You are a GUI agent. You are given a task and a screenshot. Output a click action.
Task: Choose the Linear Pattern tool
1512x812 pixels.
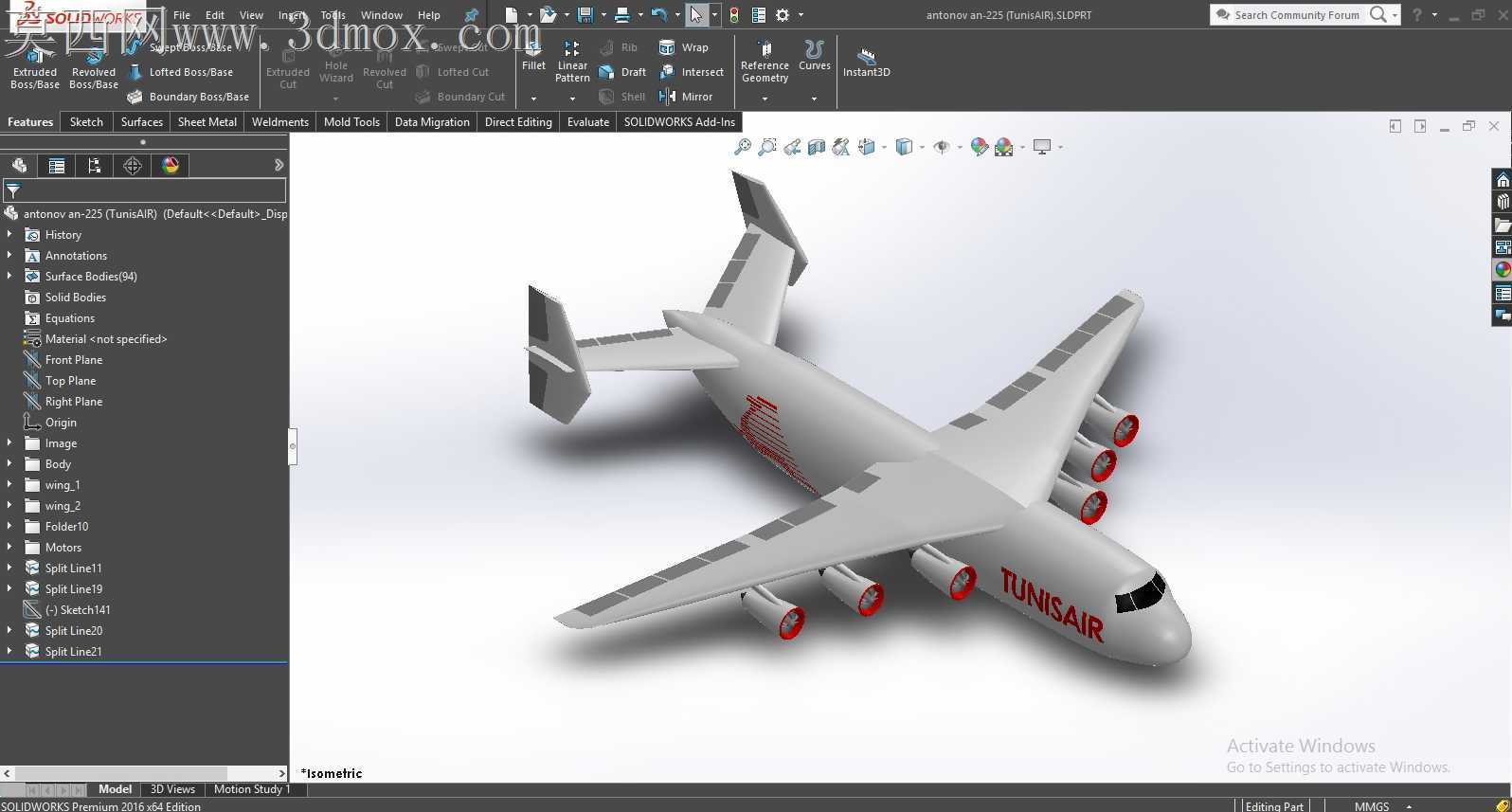(572, 62)
